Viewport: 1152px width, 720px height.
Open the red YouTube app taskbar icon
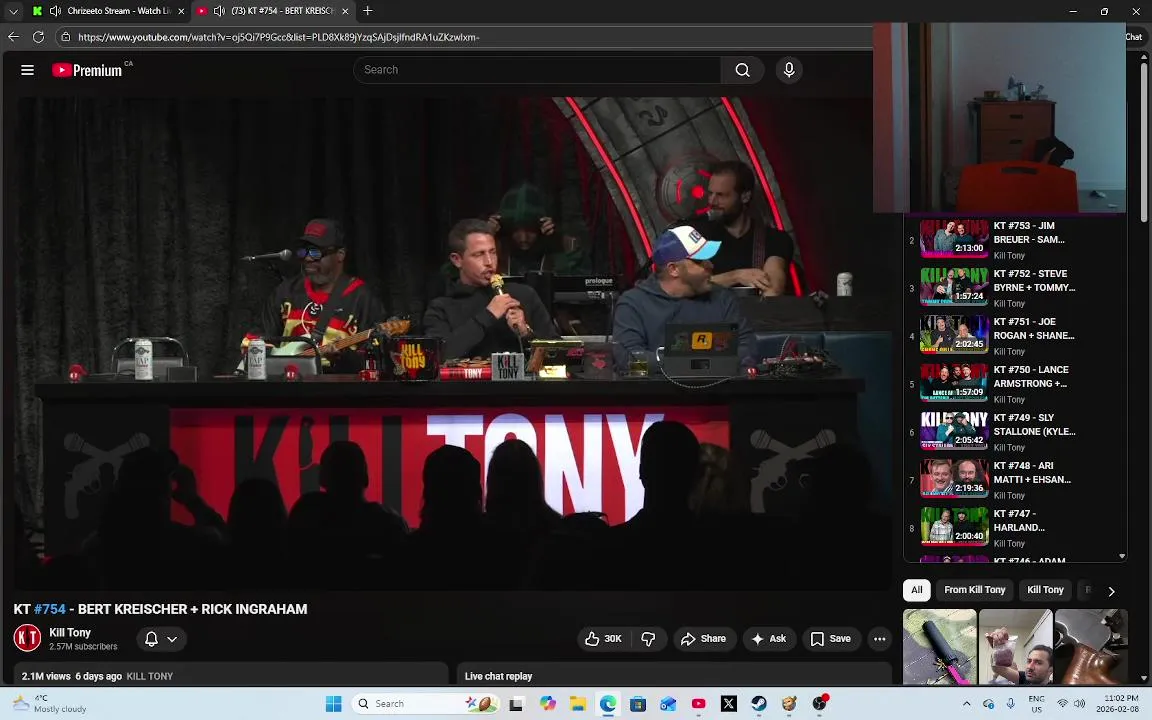coord(698,704)
